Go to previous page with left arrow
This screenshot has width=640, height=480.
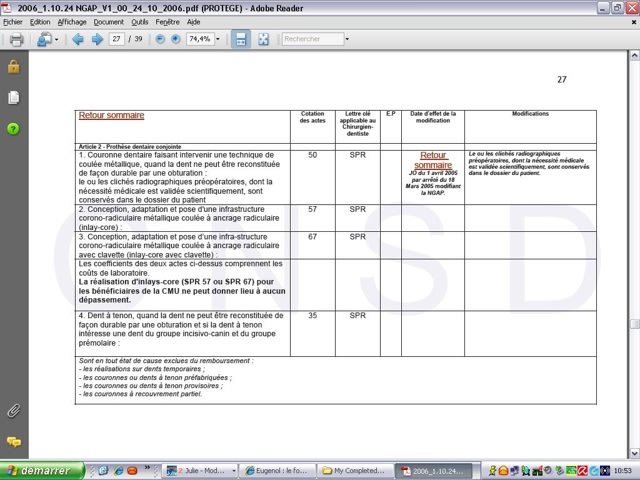[x=77, y=40]
